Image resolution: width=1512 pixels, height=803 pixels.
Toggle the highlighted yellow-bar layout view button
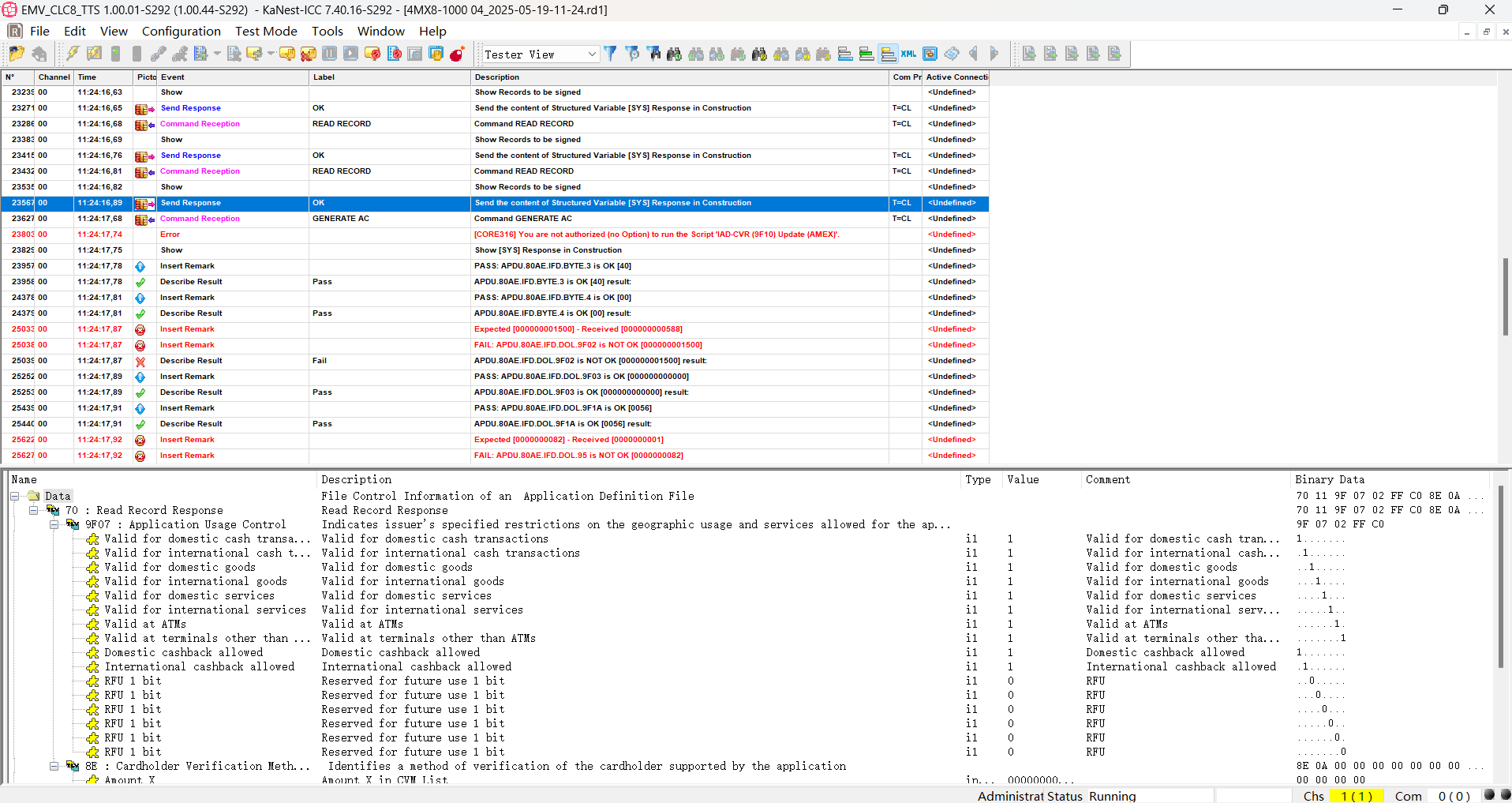point(888,54)
